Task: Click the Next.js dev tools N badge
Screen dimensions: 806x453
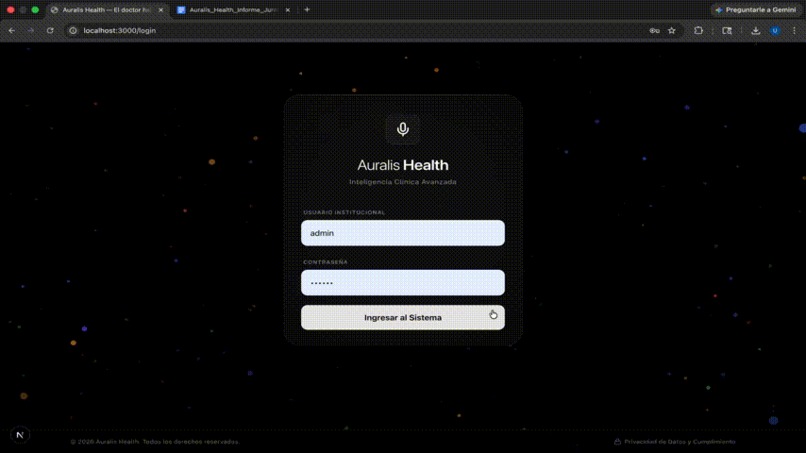Action: (20, 435)
